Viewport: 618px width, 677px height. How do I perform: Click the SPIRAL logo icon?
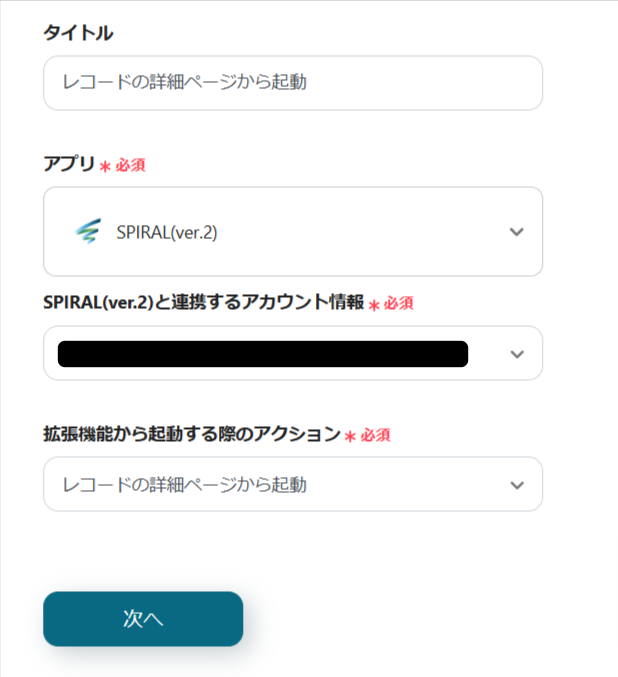[x=88, y=232]
